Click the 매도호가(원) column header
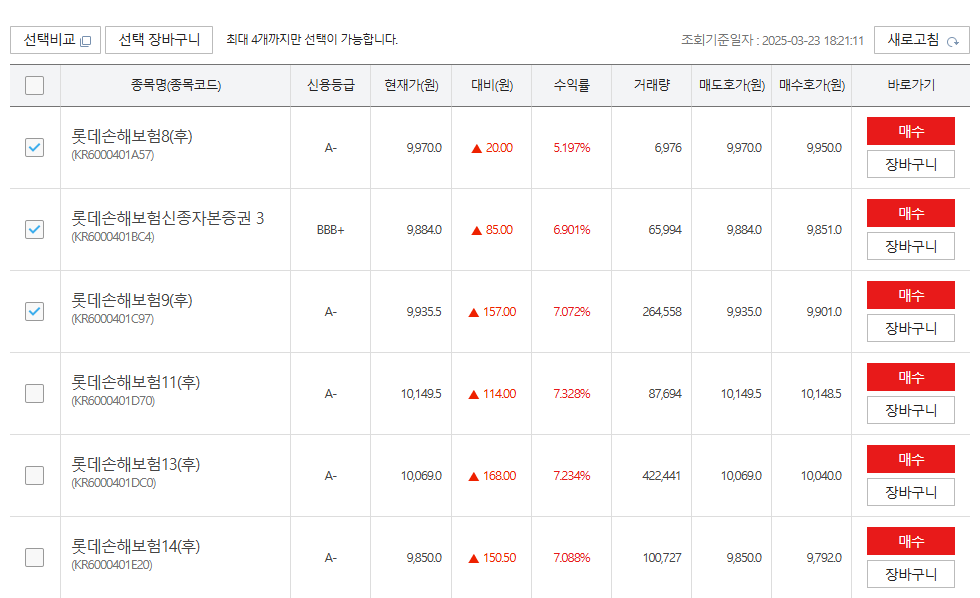The height and width of the screenshot is (598, 980). point(732,85)
